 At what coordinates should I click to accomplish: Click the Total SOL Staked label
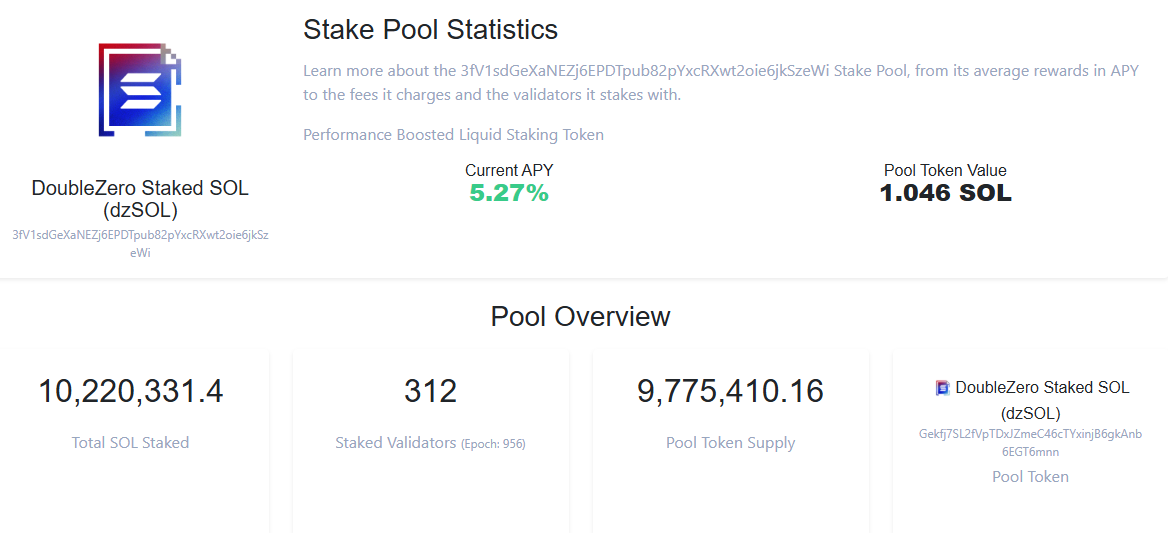pyautogui.click(x=131, y=442)
